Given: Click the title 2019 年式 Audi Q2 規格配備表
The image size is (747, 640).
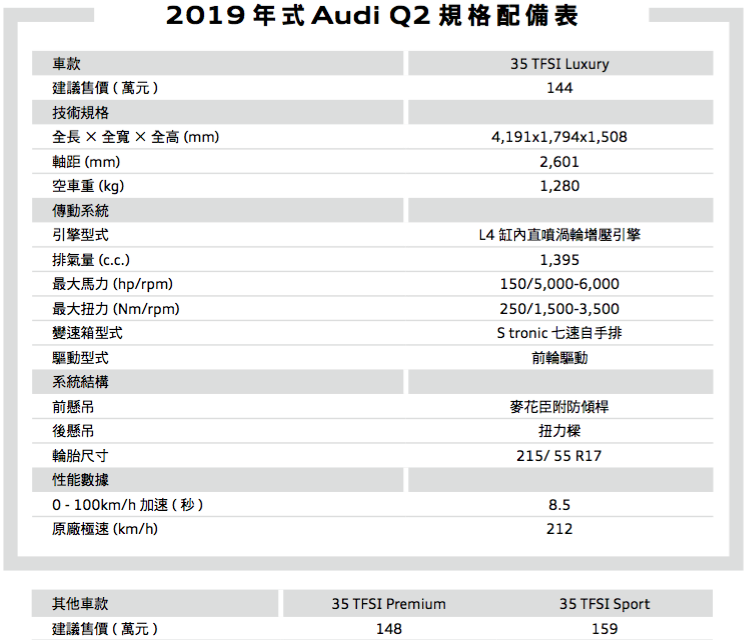Looking at the screenshot, I should click(372, 16).
